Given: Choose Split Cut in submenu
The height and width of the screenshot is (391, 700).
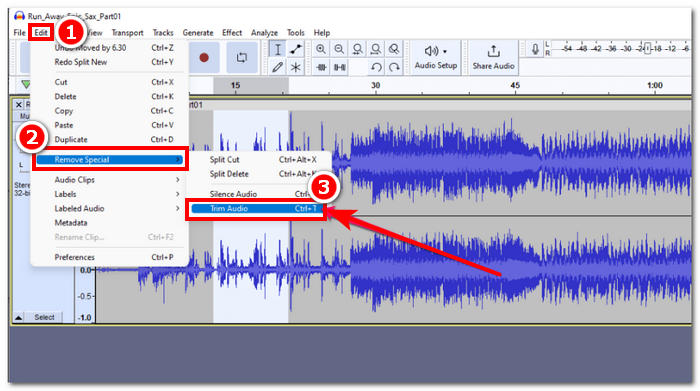Looking at the screenshot, I should point(259,159).
